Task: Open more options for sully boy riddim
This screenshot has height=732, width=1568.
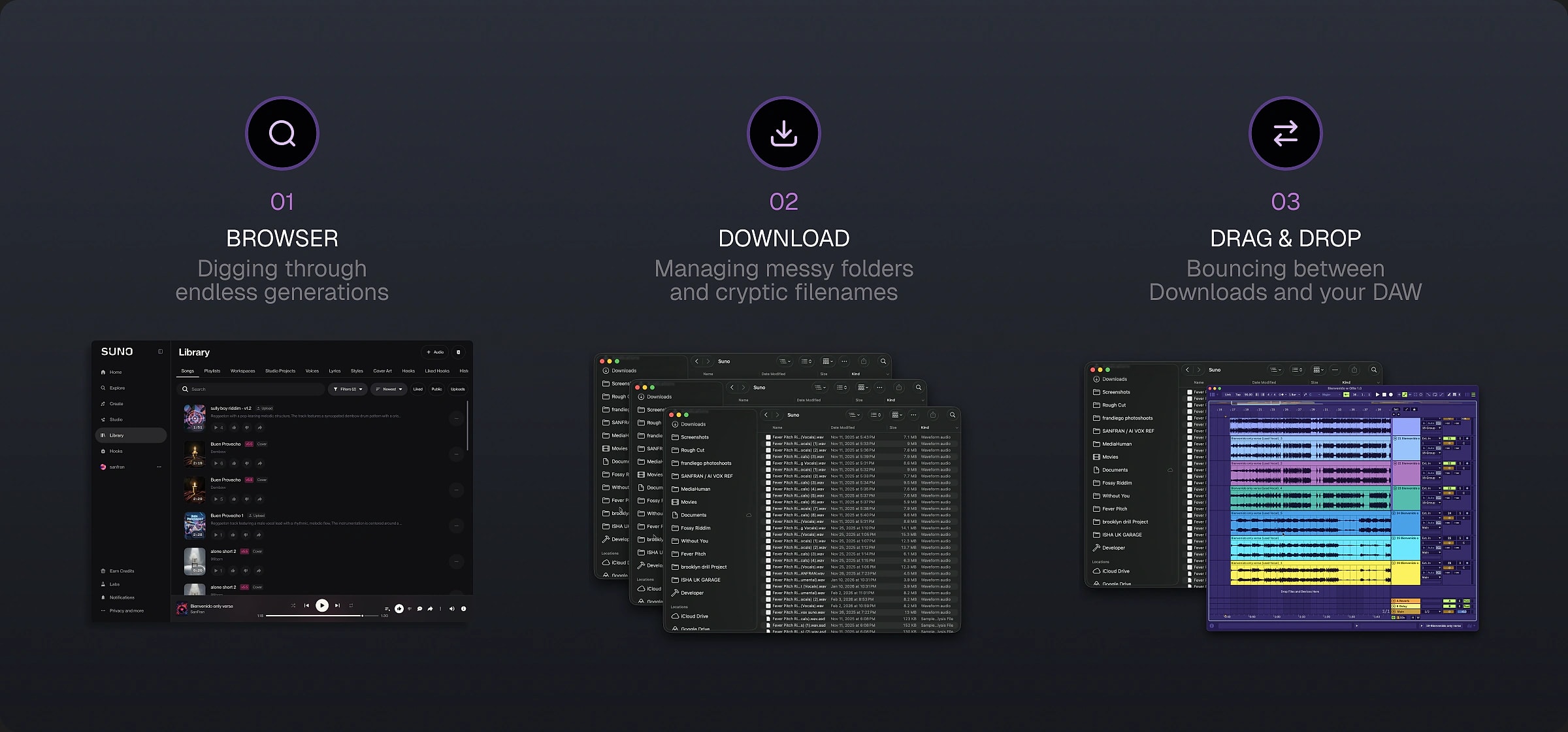Action: [x=456, y=418]
